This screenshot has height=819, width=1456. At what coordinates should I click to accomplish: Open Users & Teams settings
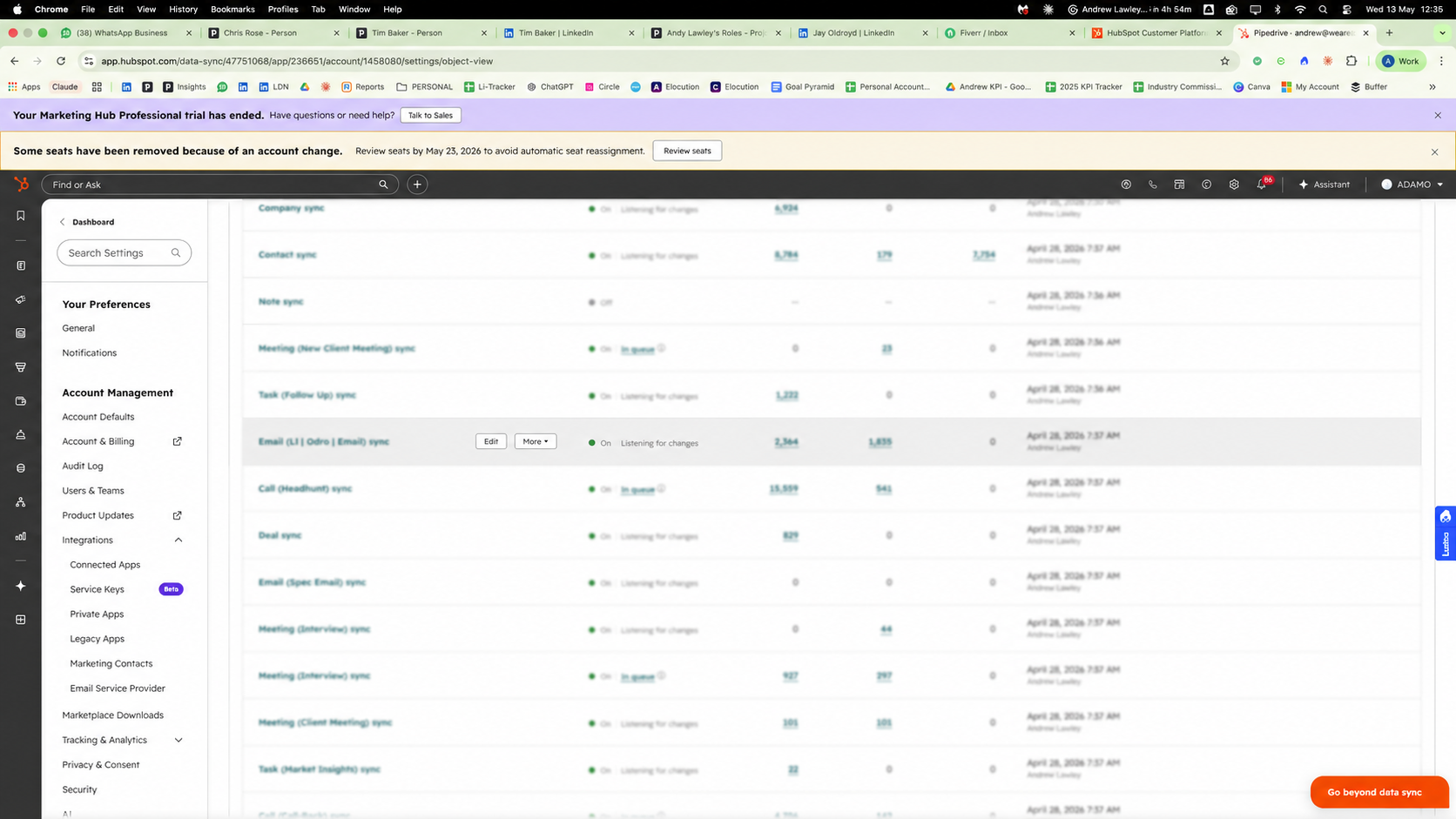pos(93,491)
